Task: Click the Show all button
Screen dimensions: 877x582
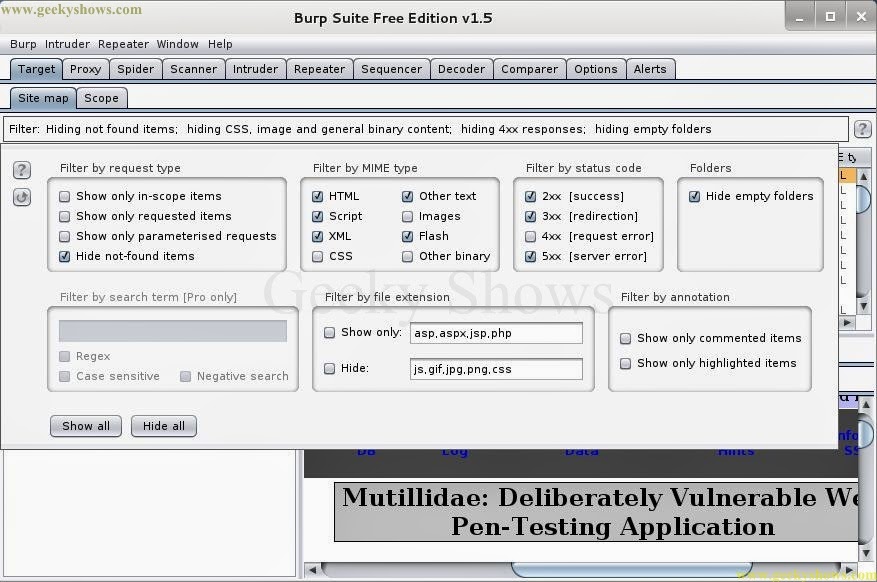Action: coord(85,425)
